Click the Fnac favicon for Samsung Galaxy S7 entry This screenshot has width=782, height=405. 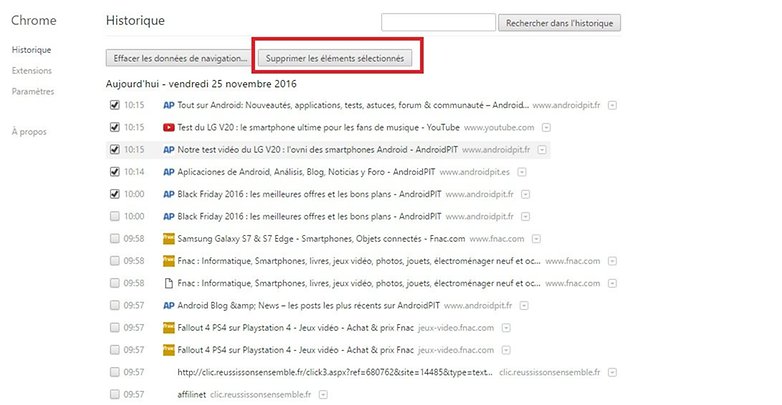coord(169,239)
